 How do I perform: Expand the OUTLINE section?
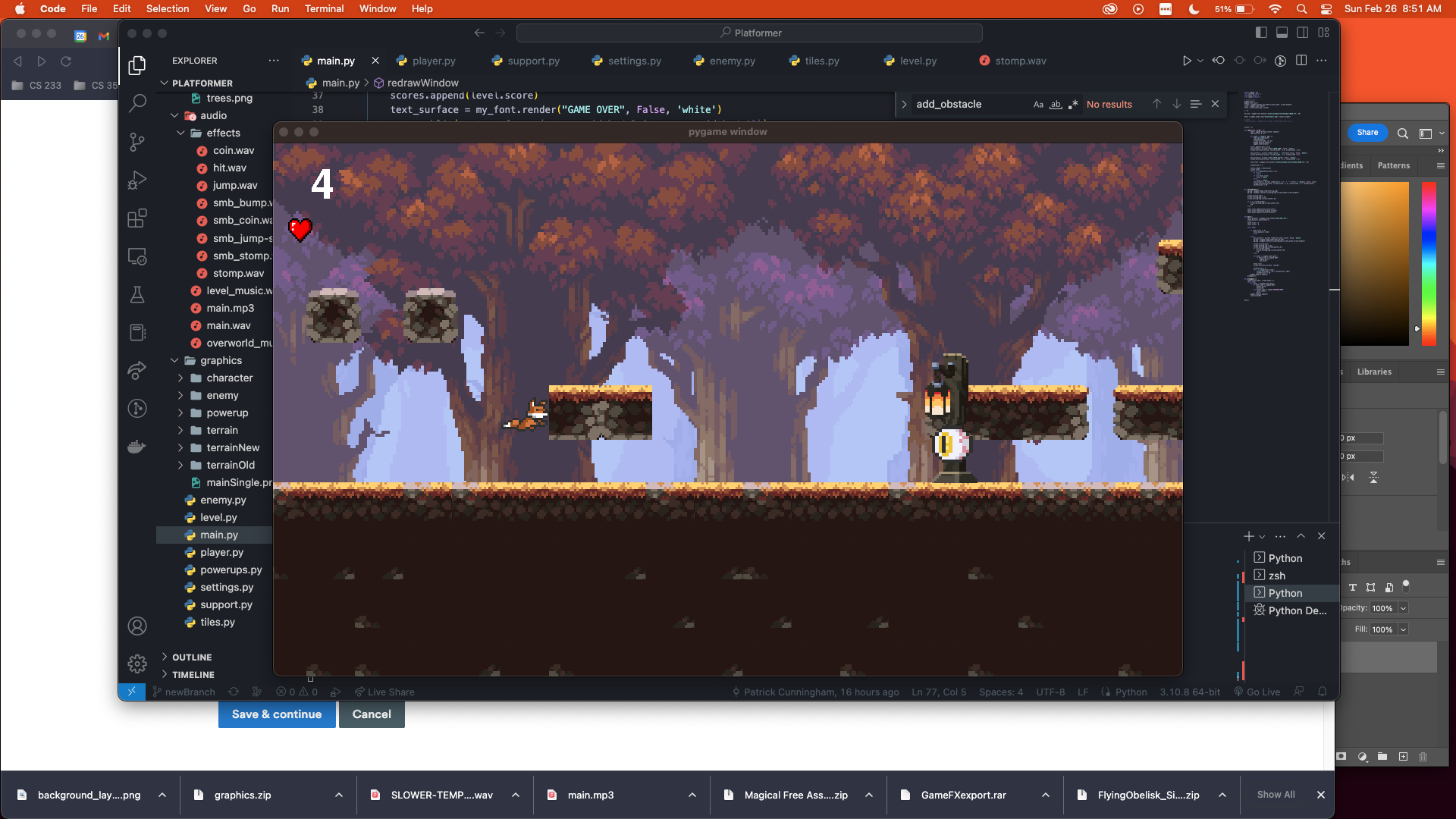(x=192, y=657)
